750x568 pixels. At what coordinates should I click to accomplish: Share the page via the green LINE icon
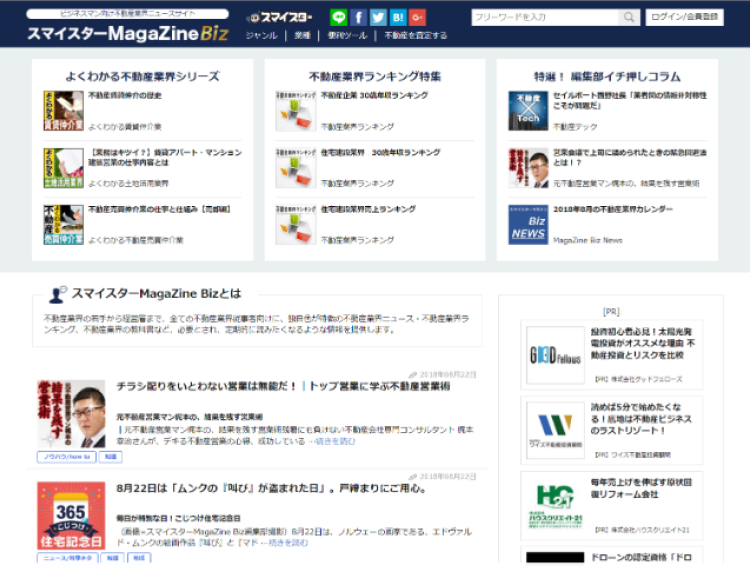[339, 18]
